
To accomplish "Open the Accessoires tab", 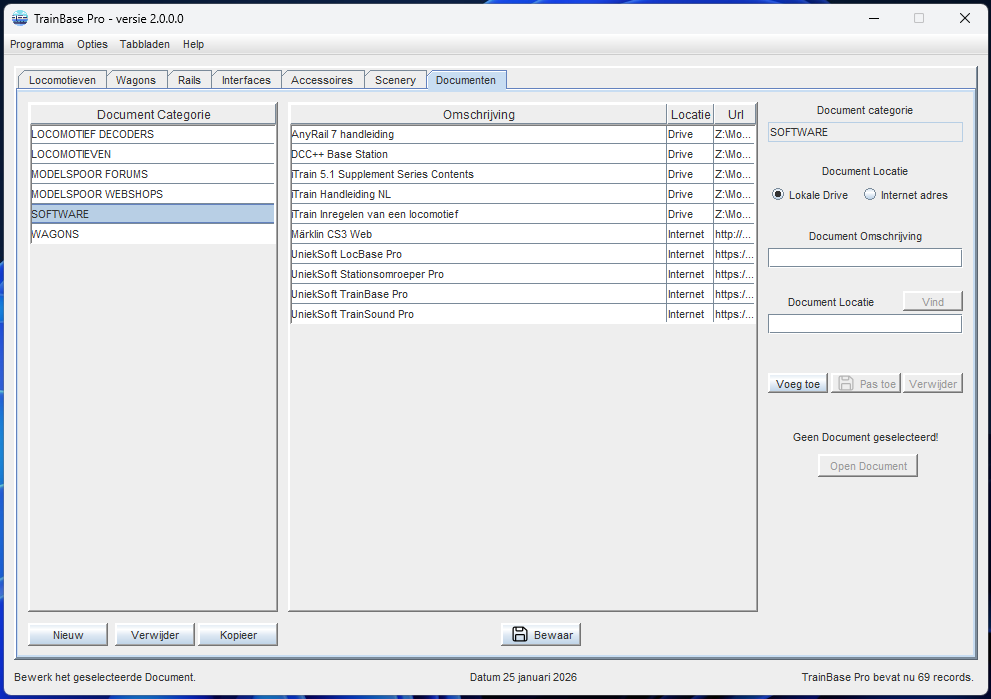I will point(322,80).
